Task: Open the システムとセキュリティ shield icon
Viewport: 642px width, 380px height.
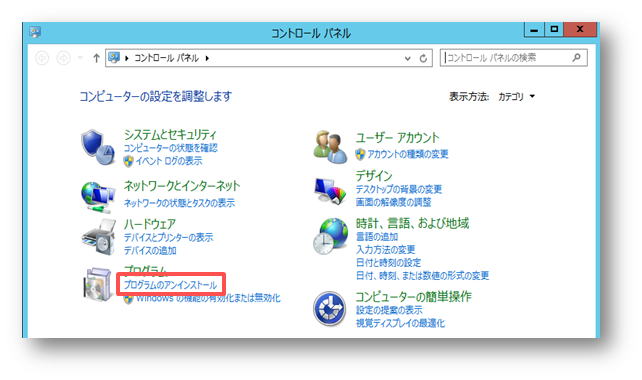Action: pyautogui.click(x=97, y=147)
